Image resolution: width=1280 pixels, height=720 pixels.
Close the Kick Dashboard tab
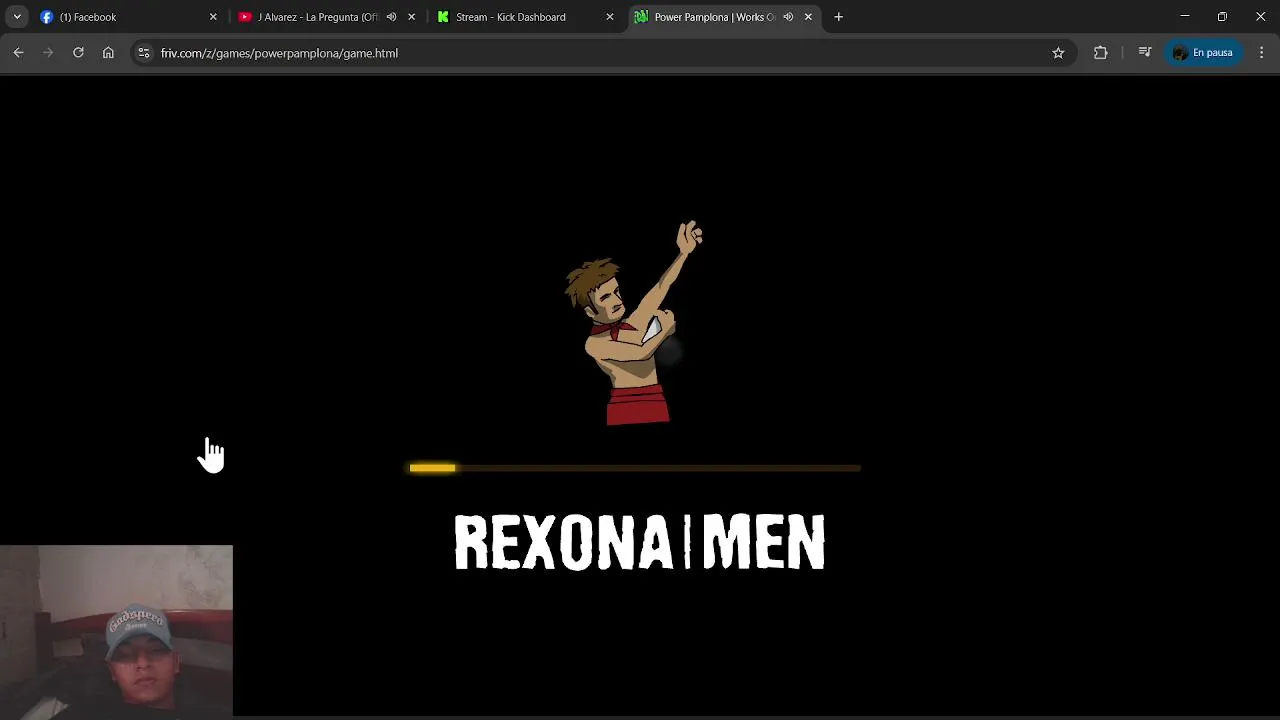coord(609,17)
